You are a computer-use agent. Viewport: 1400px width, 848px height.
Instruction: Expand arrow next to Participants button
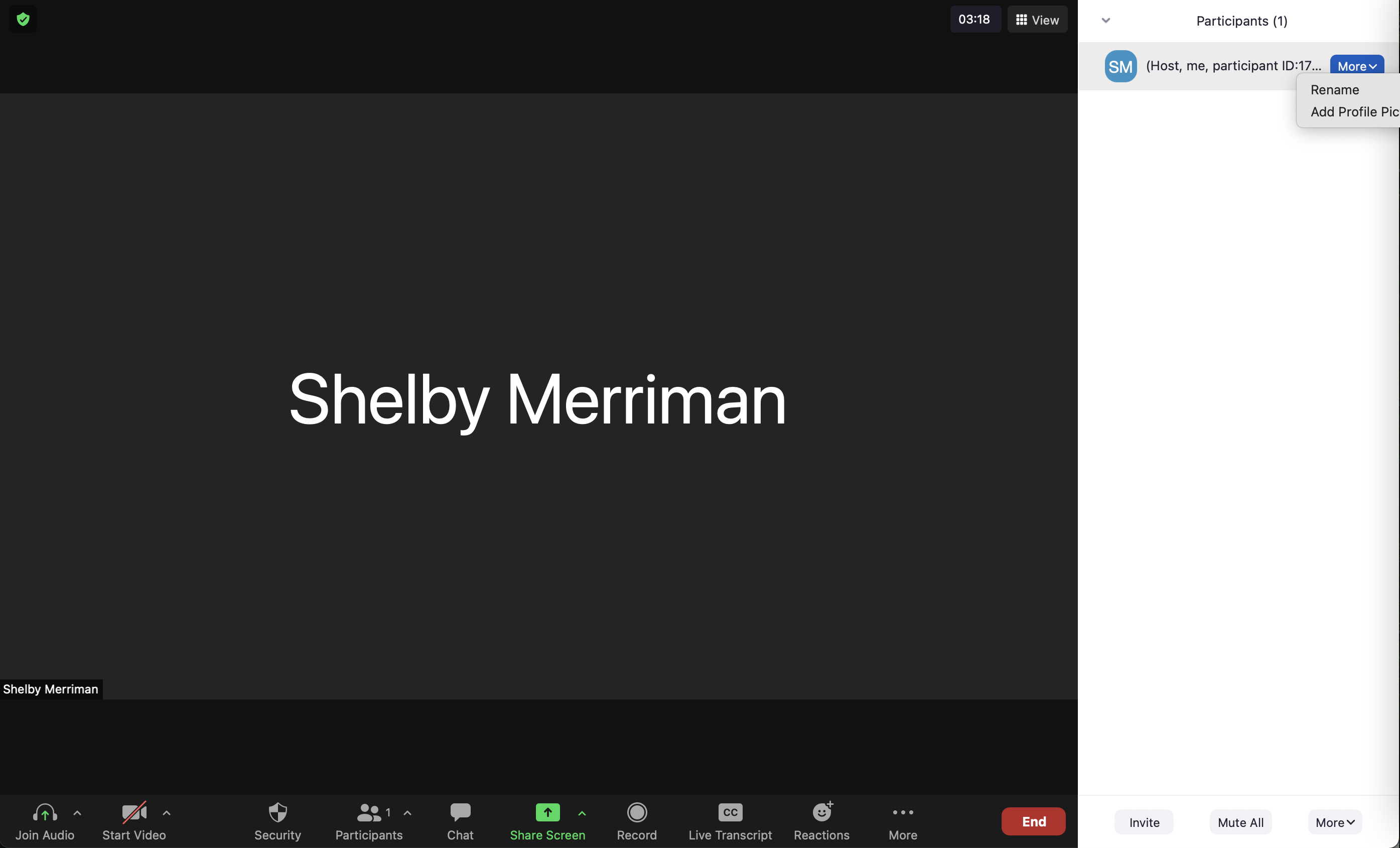pos(407,813)
